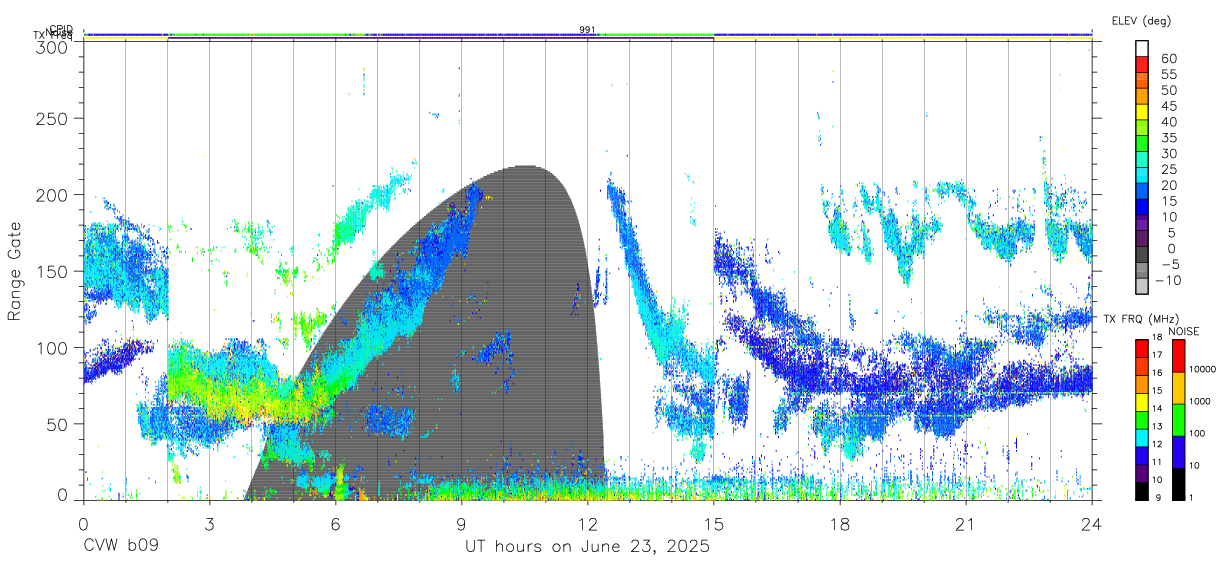Image resolution: width=1228 pixels, height=567 pixels.
Task: Click the 21 hour tick on UT axis
Action: [x=966, y=523]
